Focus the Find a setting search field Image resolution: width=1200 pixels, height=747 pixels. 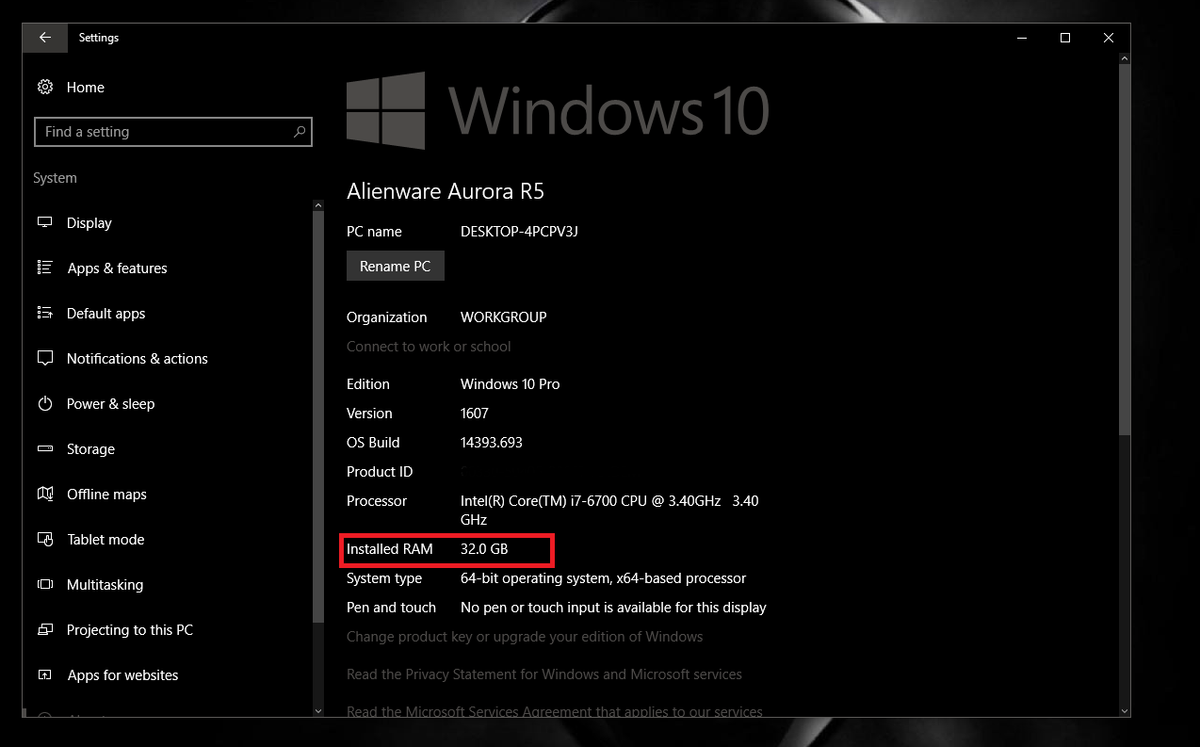[172, 132]
